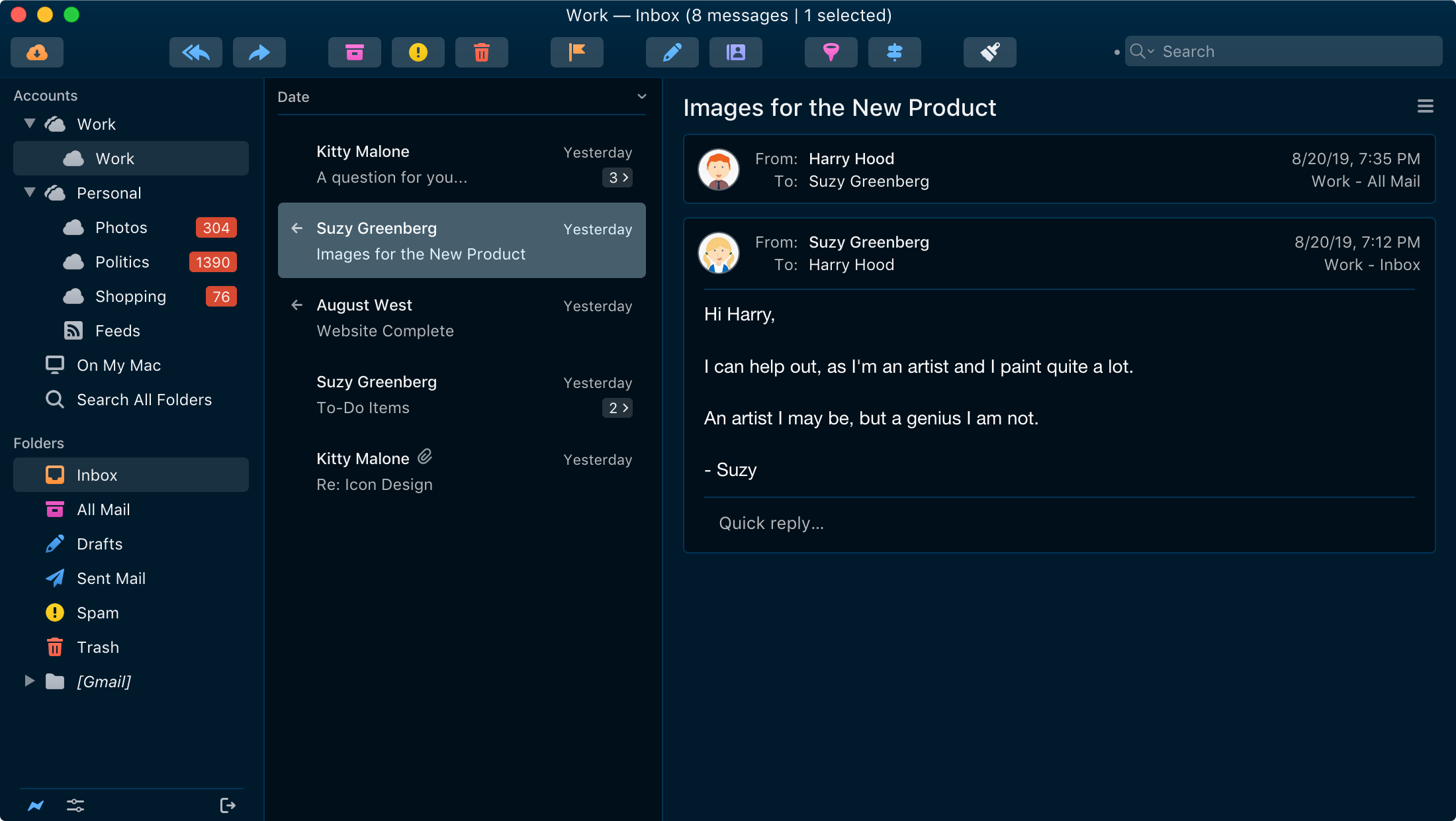The height and width of the screenshot is (821, 1456).
Task: Open the activity monitor icon at sidebar bottom
Action: pyautogui.click(x=36, y=805)
